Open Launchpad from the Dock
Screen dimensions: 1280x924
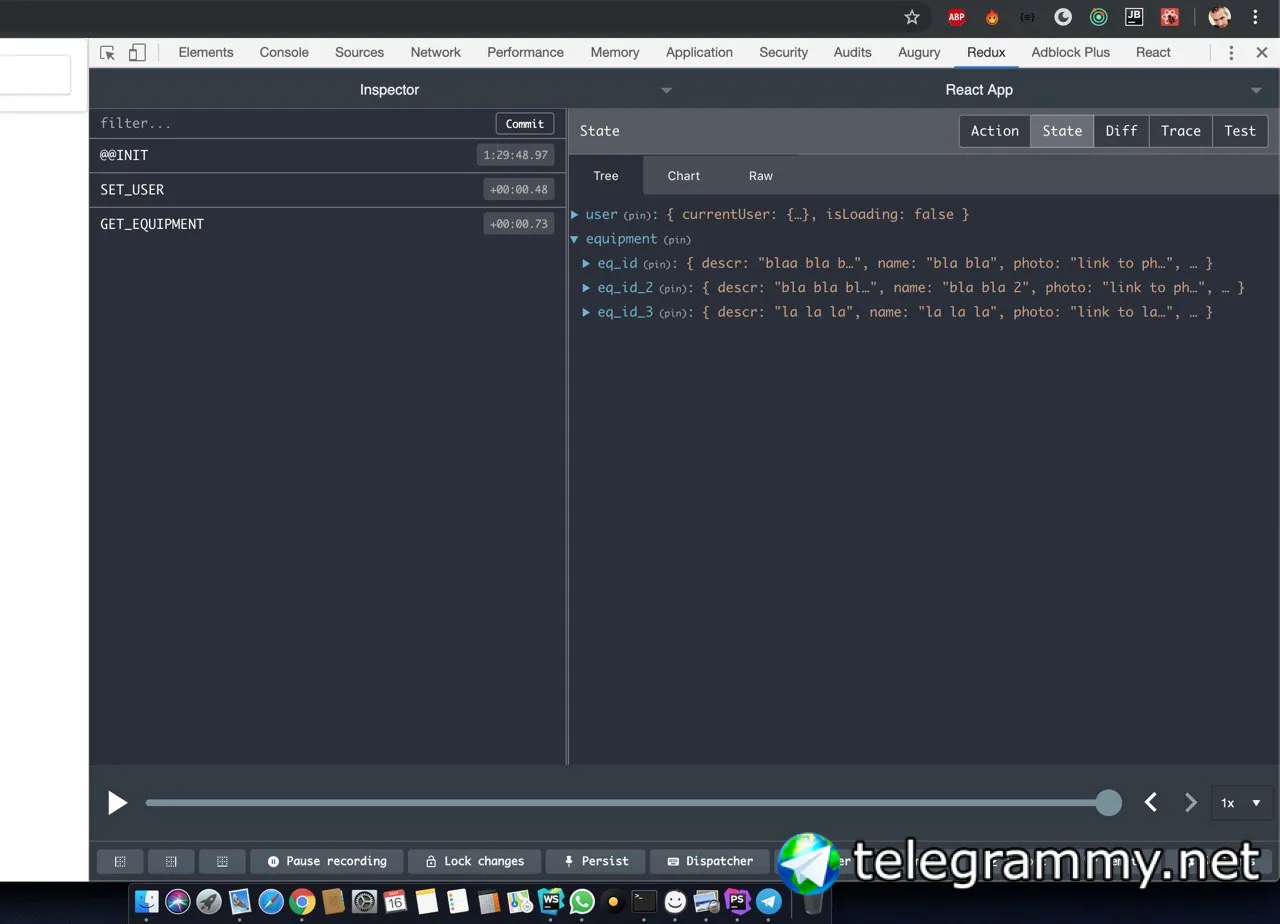[x=209, y=901]
